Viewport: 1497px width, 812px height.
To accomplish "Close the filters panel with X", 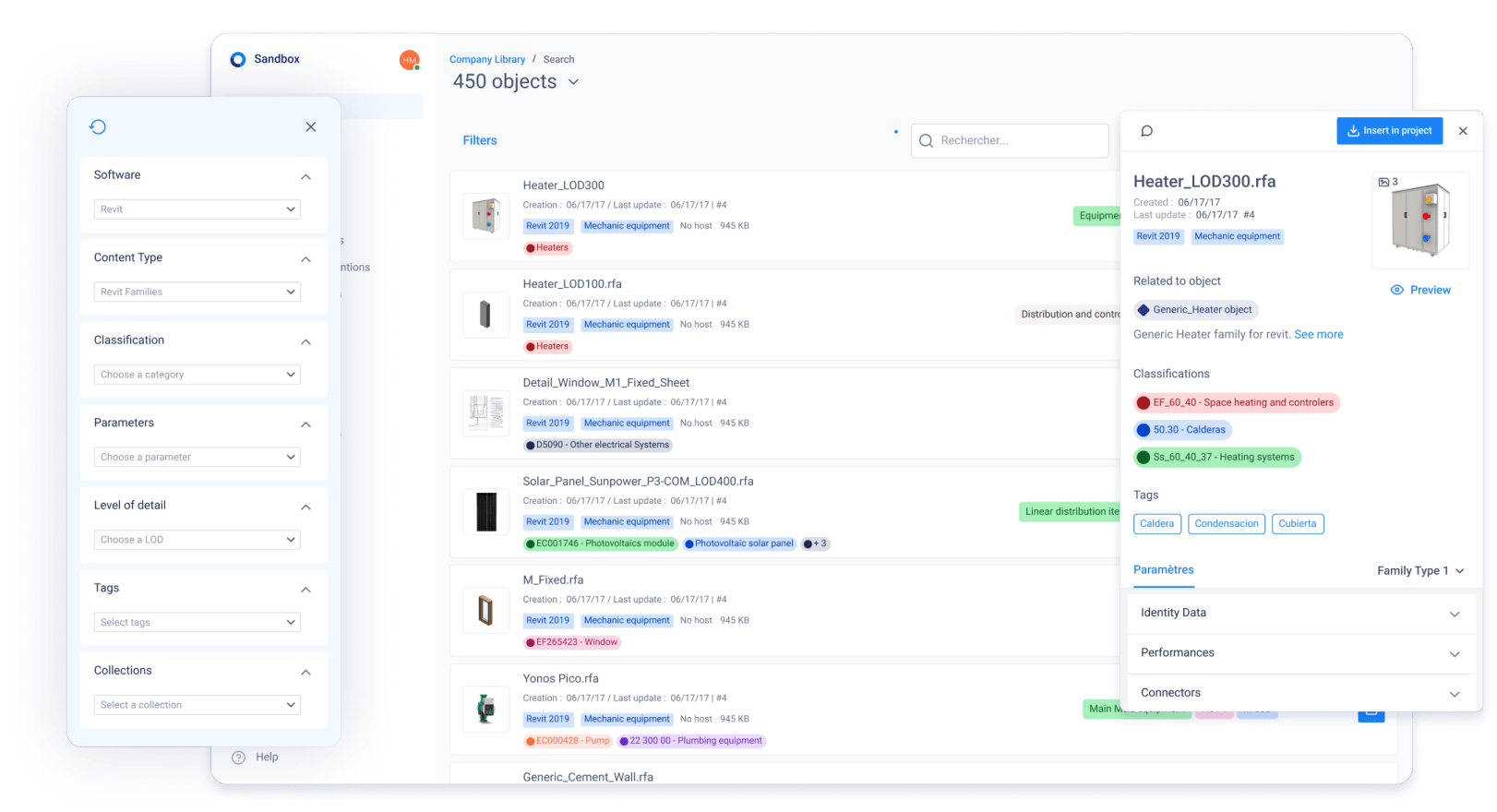I will pos(311,126).
